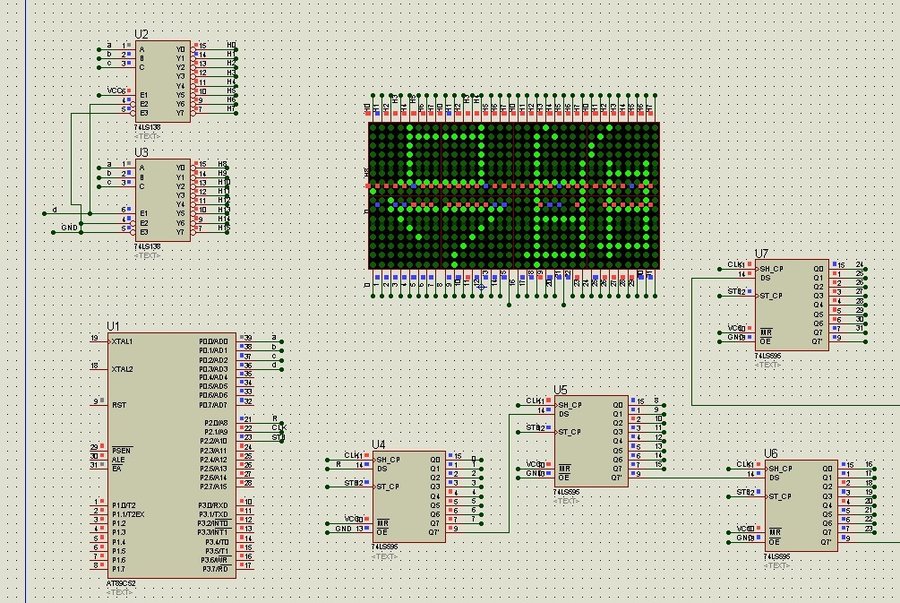Image resolution: width=900 pixels, height=603 pixels.
Task: Select the U3 74LS138 decoder component
Action: (162, 198)
